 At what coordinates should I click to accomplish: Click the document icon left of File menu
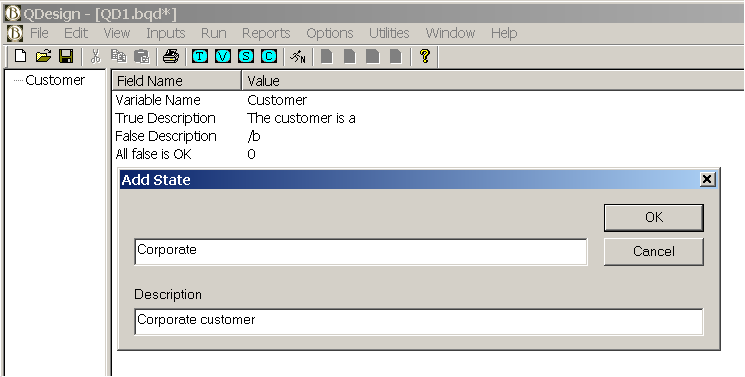pyautogui.click(x=15, y=33)
